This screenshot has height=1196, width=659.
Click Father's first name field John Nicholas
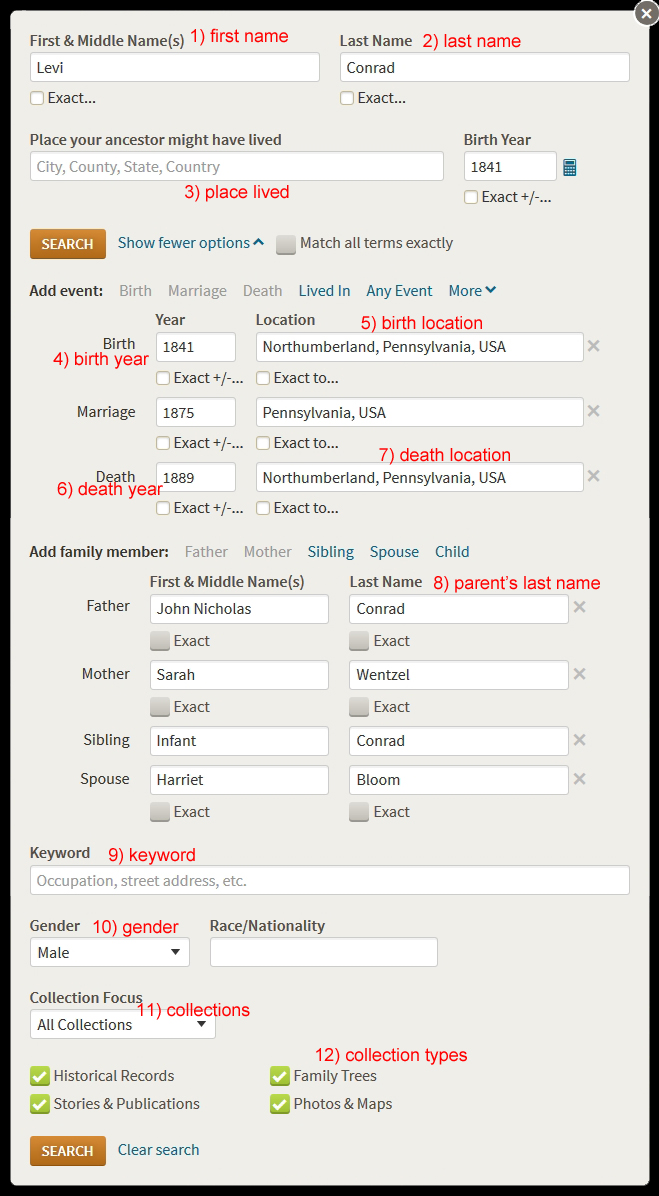point(239,609)
